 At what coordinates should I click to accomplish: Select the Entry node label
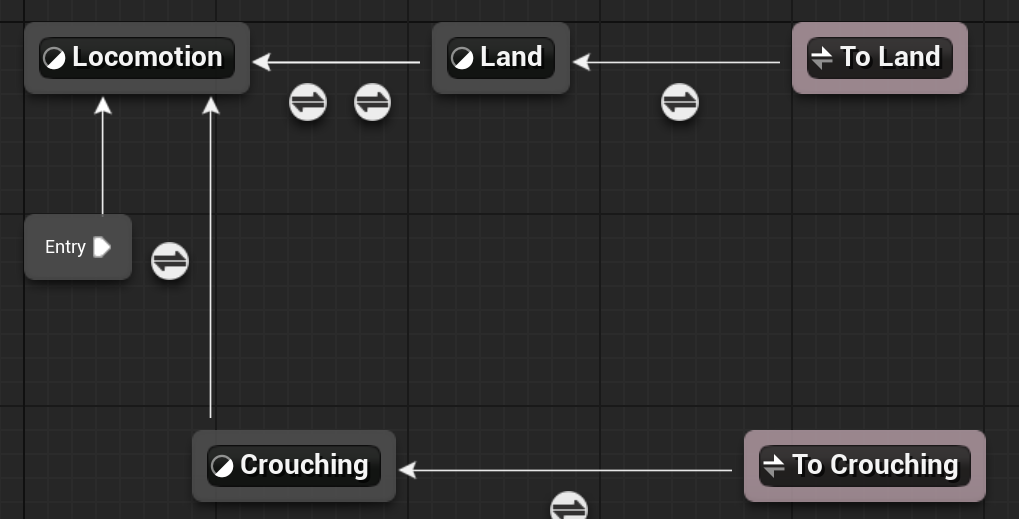(x=65, y=247)
